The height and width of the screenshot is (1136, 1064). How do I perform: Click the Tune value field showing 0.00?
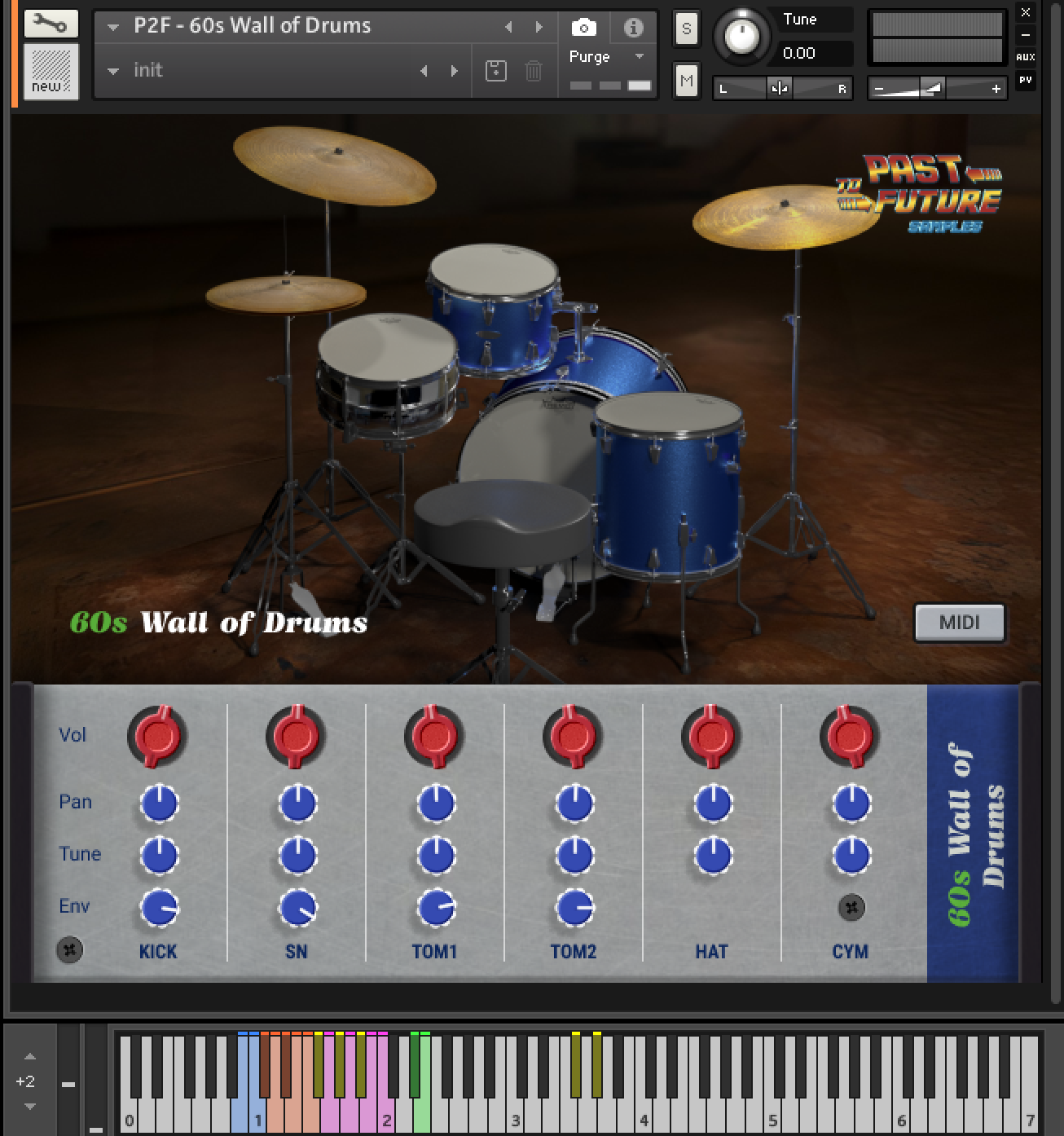[815, 54]
